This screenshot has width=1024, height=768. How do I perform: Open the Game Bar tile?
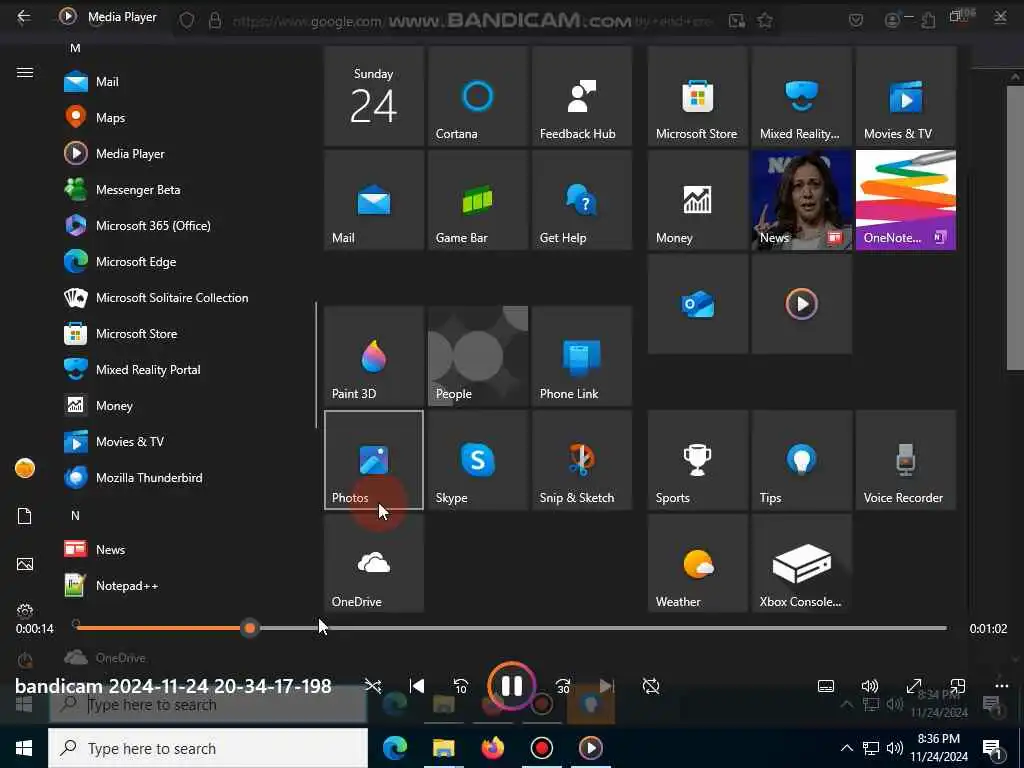(x=477, y=200)
